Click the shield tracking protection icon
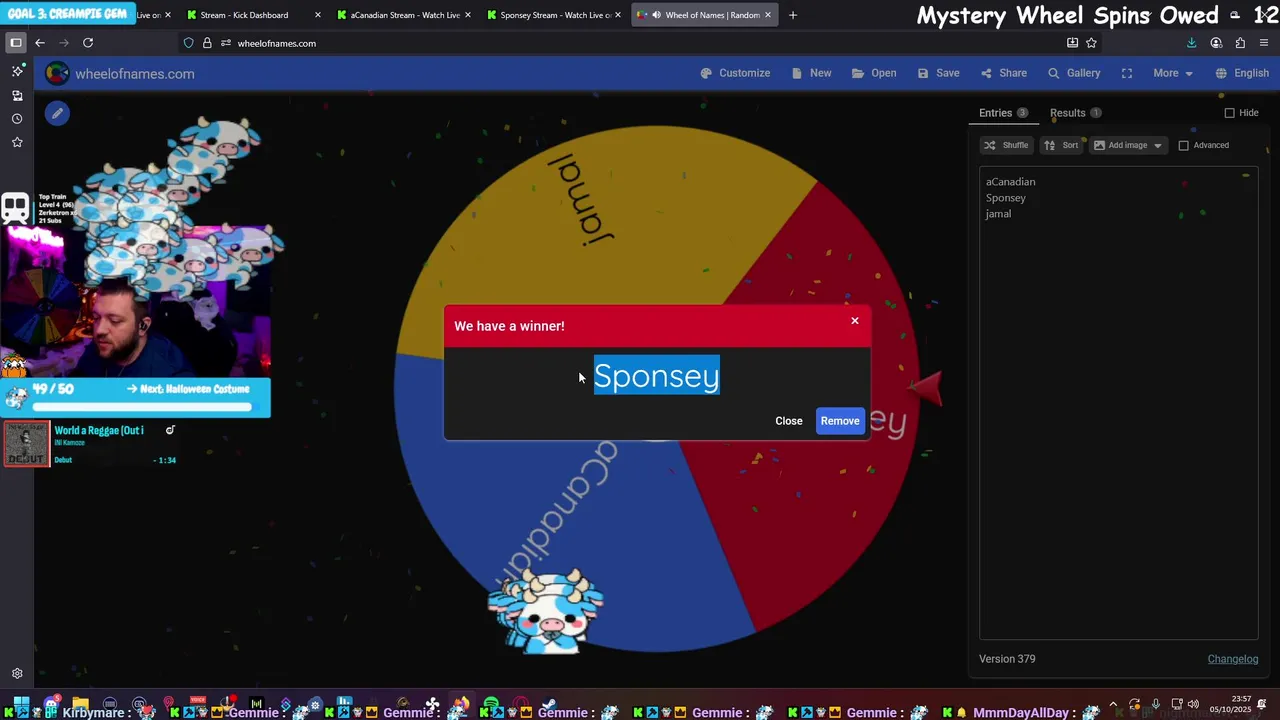Viewport: 1280px width, 720px height. tap(188, 43)
